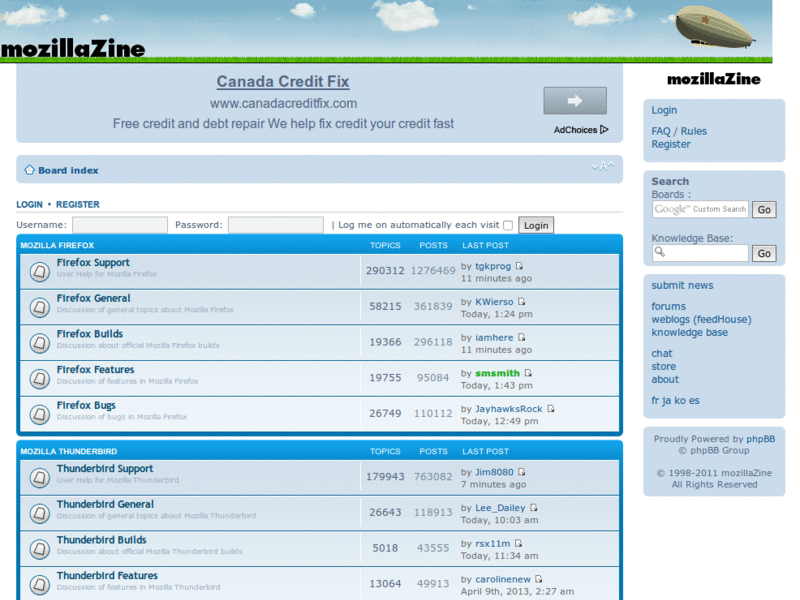Viewport: 800px width, 600px height.
Task: Open the weblogs (feedHouse) link
Action: pos(702,320)
